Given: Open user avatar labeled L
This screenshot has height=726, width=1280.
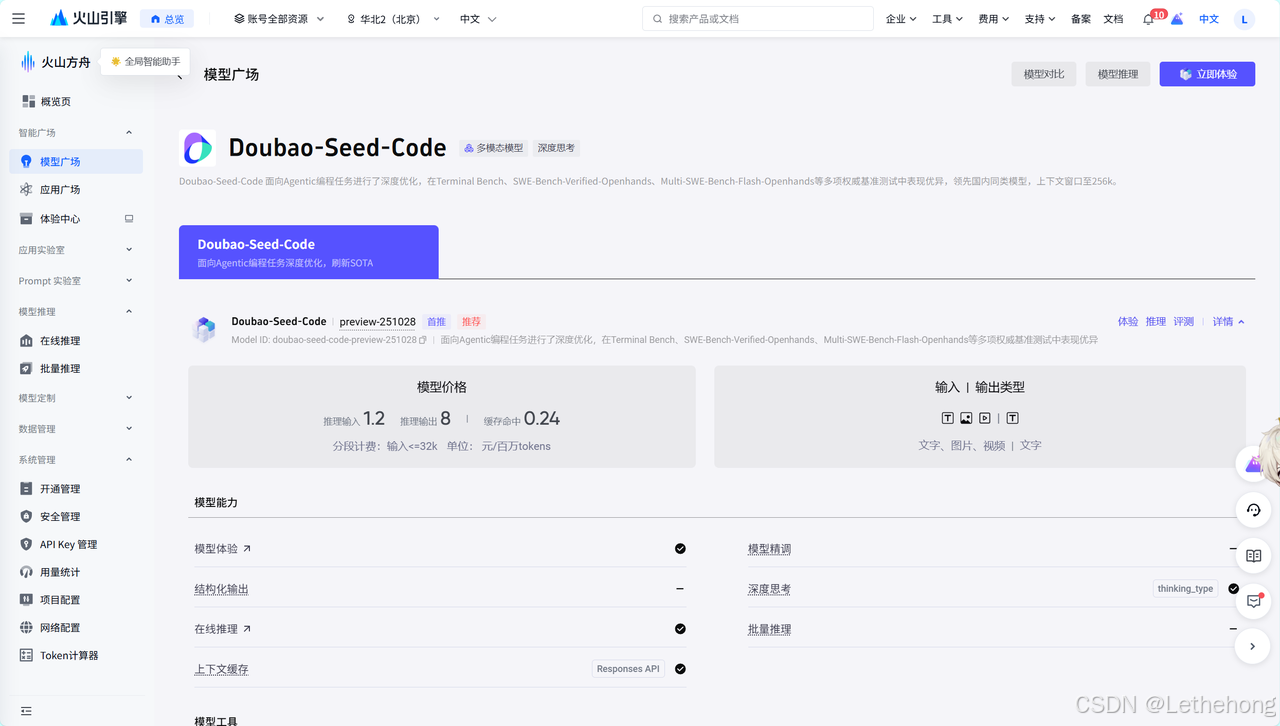Looking at the screenshot, I should [x=1244, y=19].
